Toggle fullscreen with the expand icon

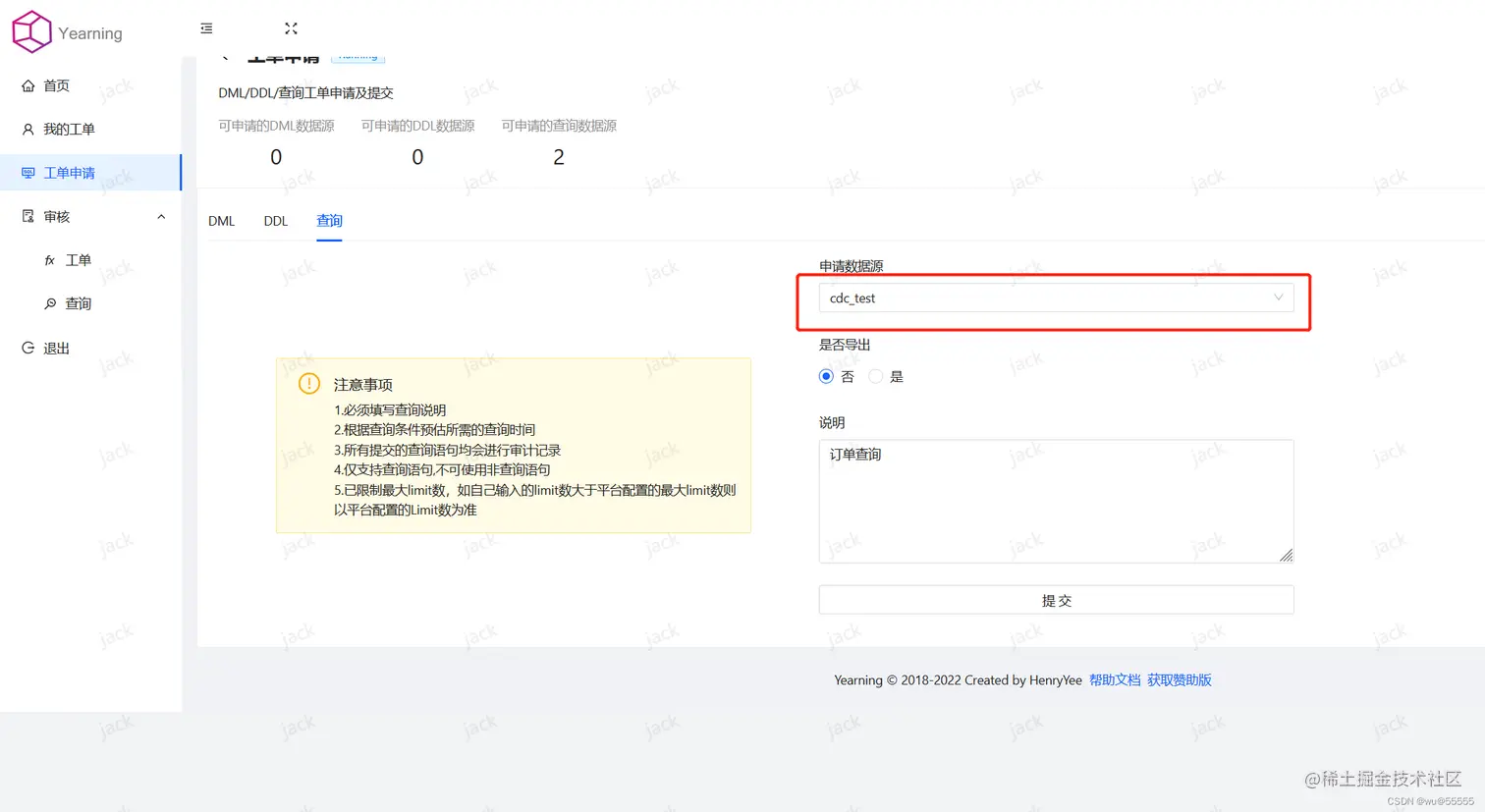click(291, 28)
